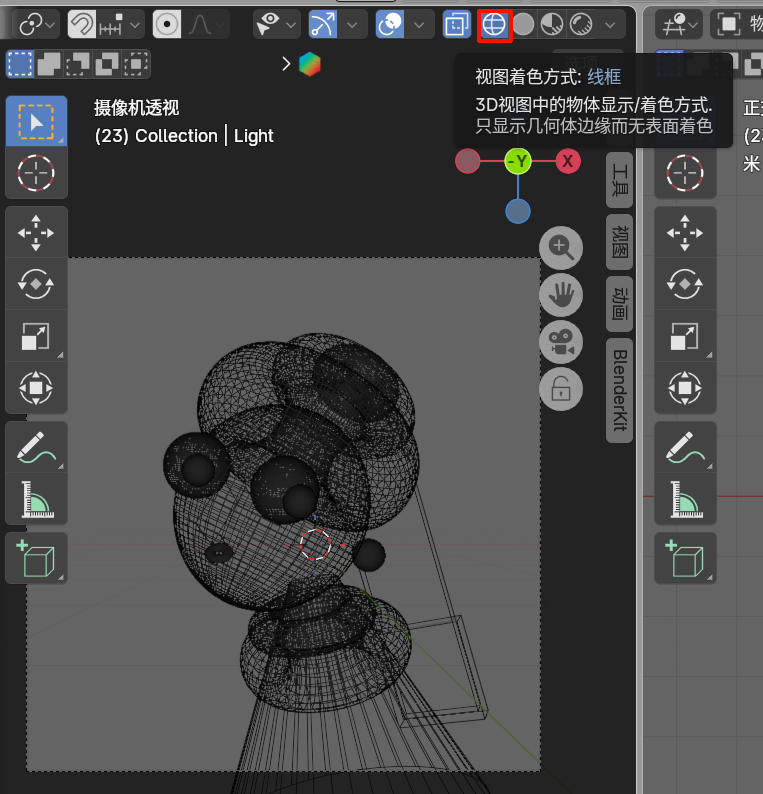This screenshot has height=794, width=763.
Task: Select the 3D Cursor tool in left viewport
Action: tap(36, 173)
